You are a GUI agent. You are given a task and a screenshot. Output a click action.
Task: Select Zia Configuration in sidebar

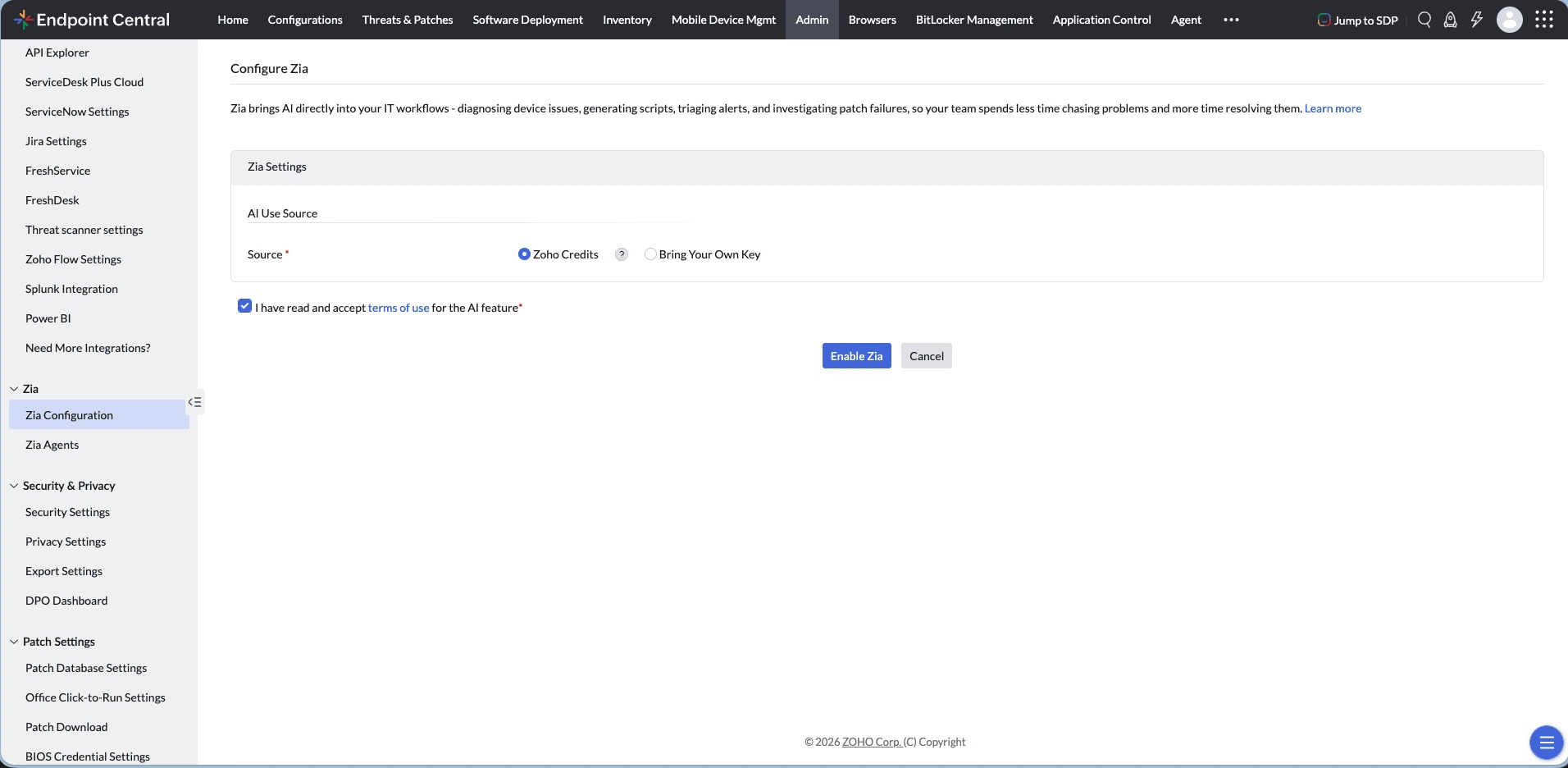coord(98,415)
